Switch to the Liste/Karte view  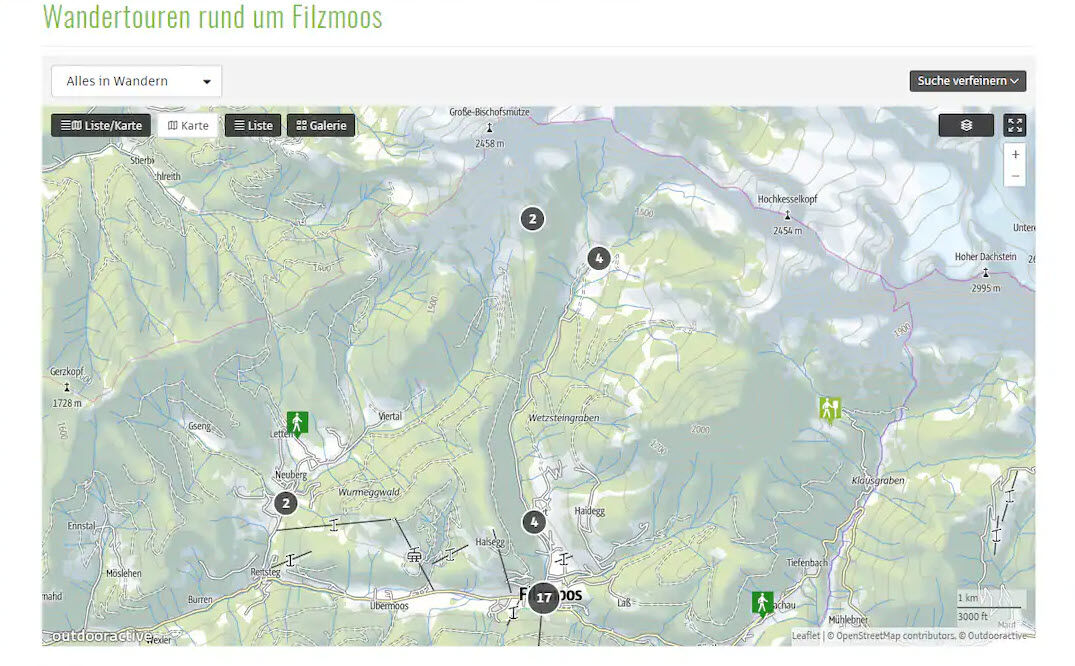(101, 125)
